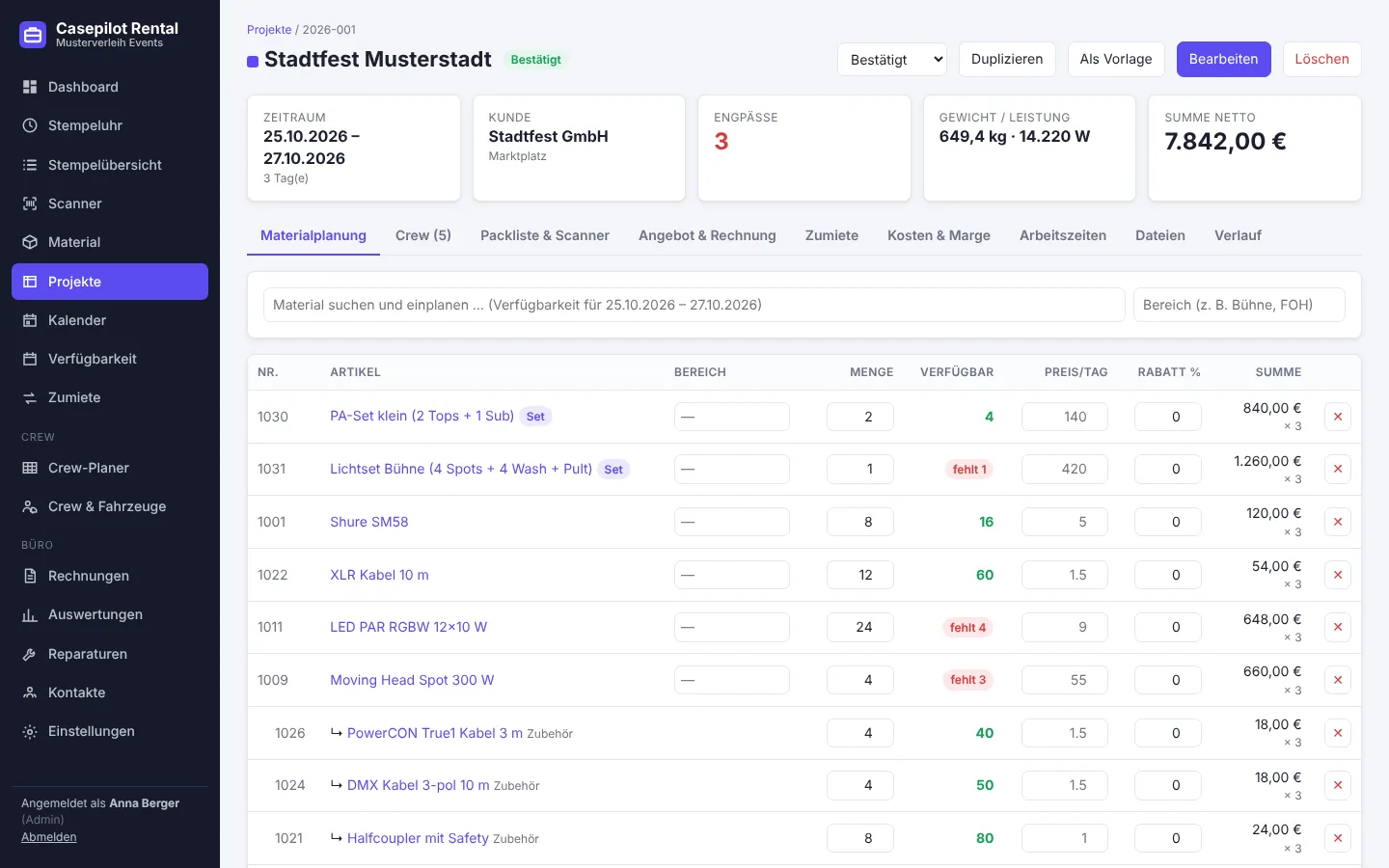Select the Angebot & Rechnung tab
1389x868 pixels.
[x=707, y=235]
